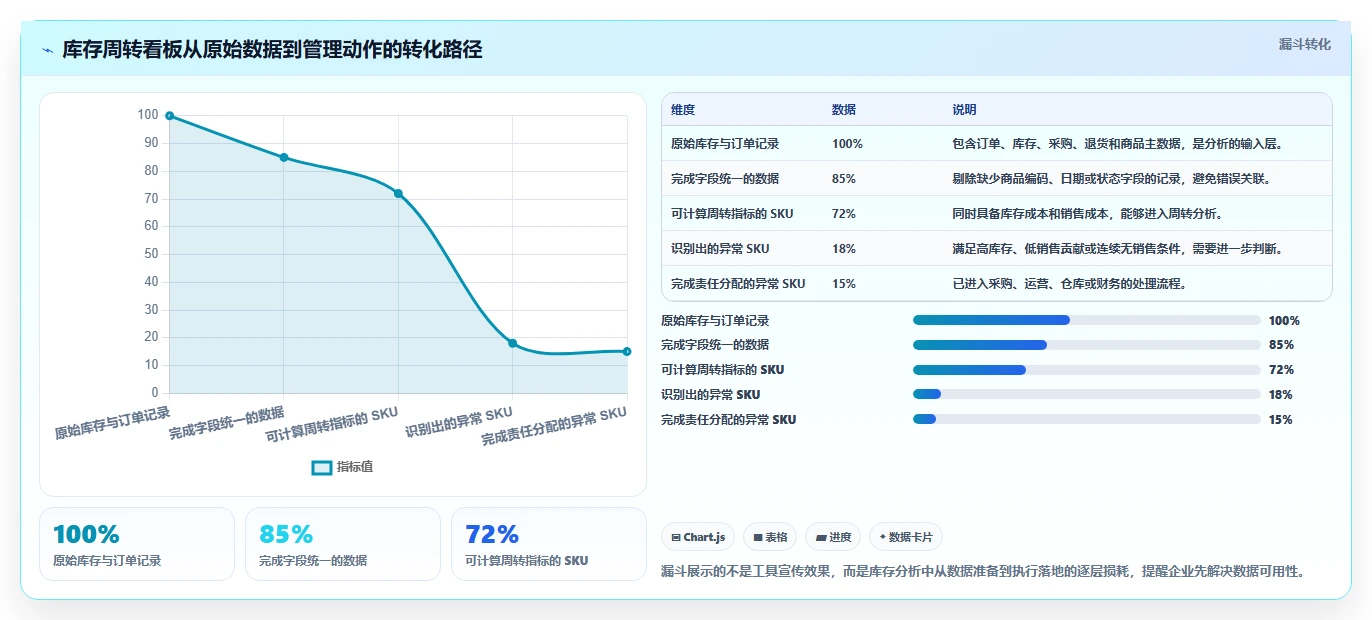This screenshot has width=1372, height=620.
Task: Click the chart data point at value 72
Action: pos(398,193)
